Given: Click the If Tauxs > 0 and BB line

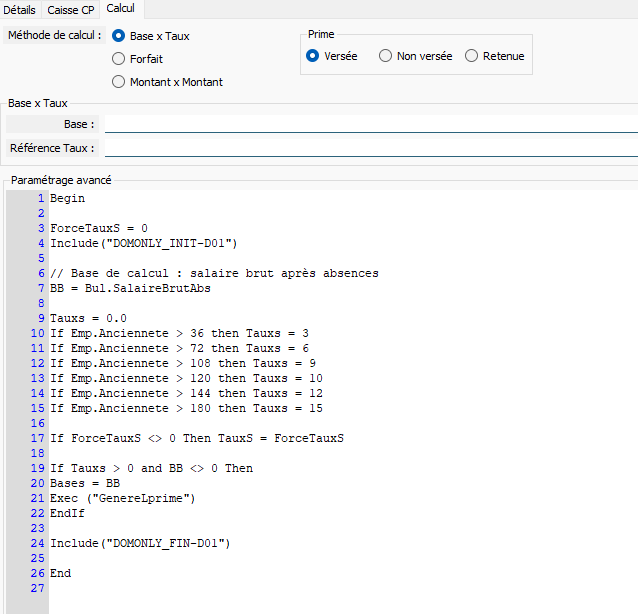Looking at the screenshot, I should click(x=151, y=468).
